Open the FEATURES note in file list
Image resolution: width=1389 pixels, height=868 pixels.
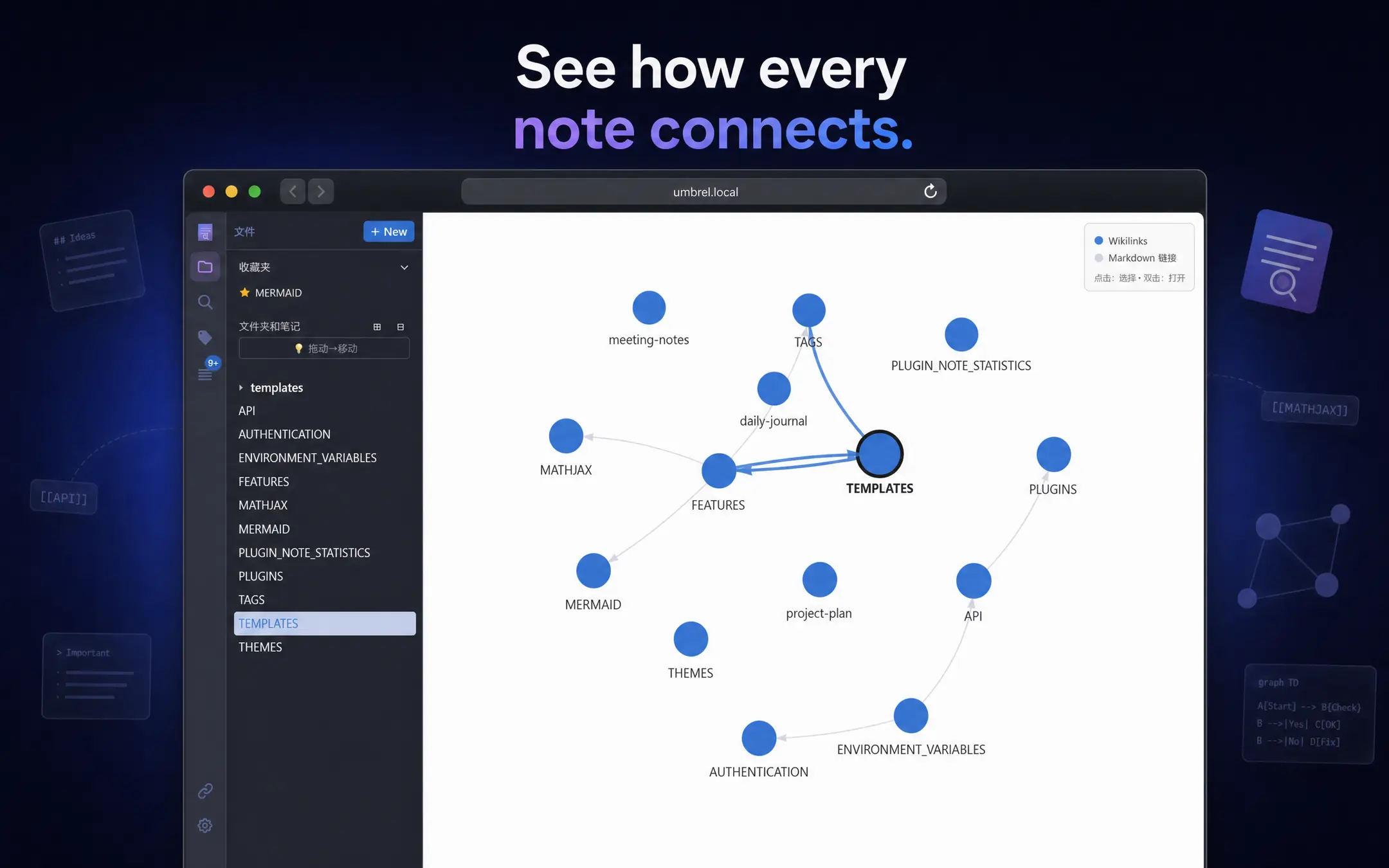point(264,482)
